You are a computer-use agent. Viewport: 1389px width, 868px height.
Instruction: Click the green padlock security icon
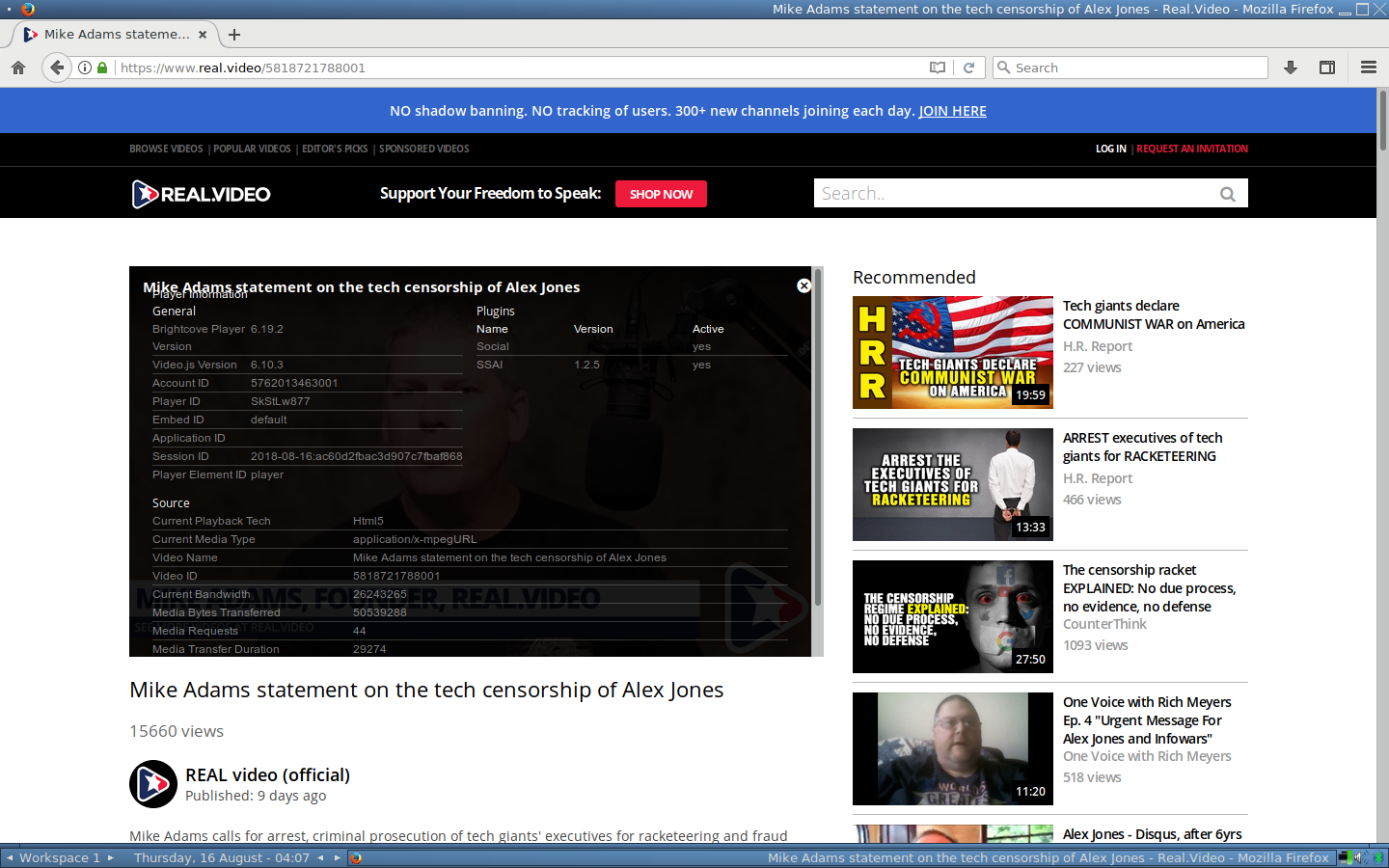coord(102,68)
